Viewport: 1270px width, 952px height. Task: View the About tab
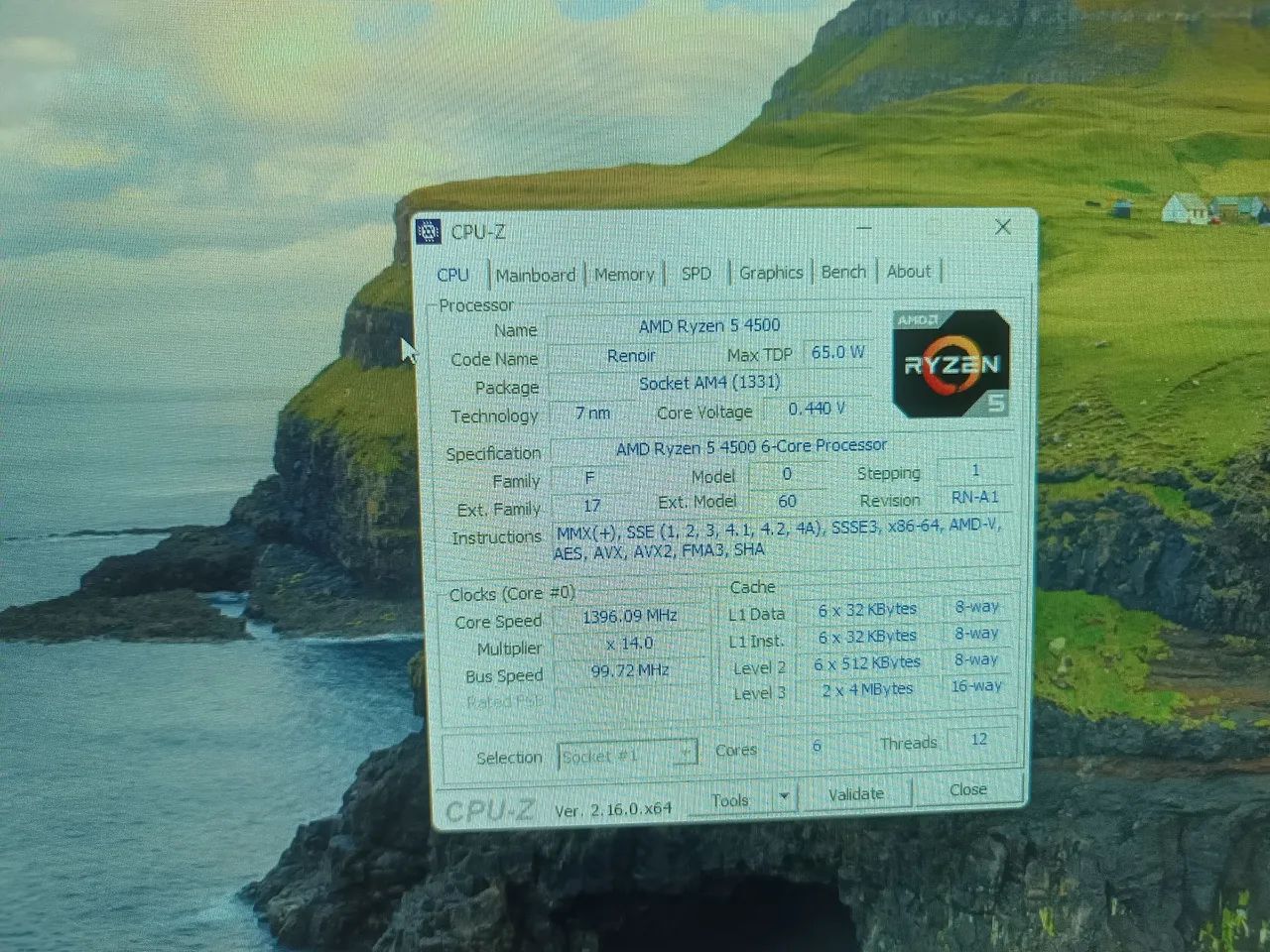pyautogui.click(x=909, y=271)
